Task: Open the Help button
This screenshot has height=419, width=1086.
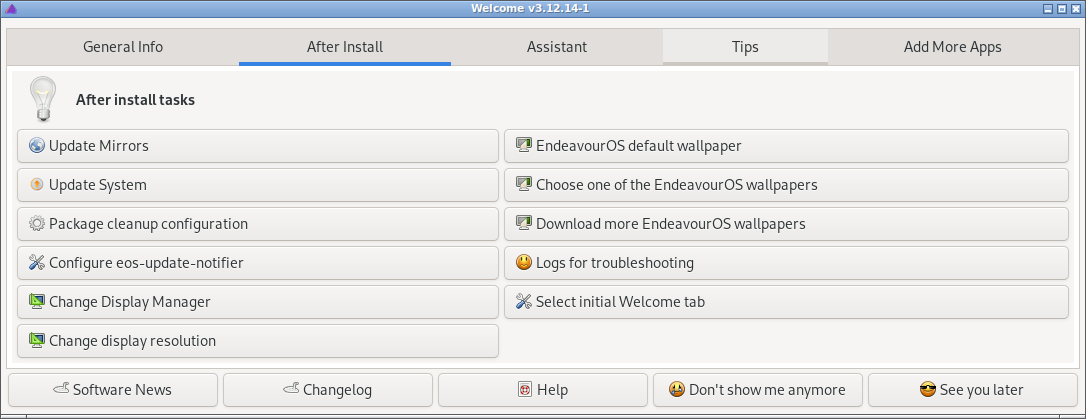Action: (x=543, y=390)
